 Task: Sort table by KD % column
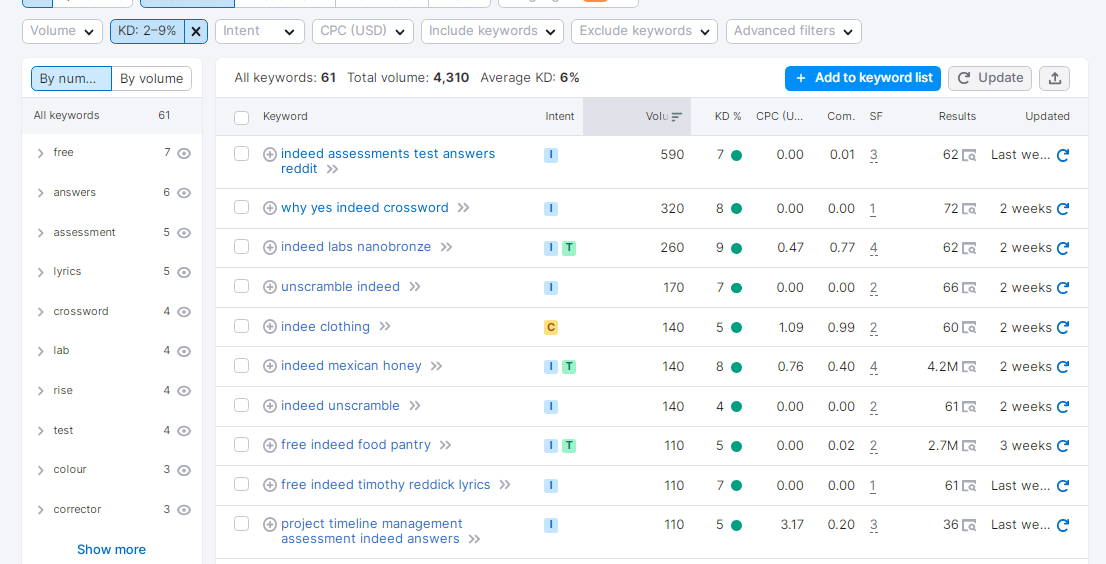tap(728, 116)
